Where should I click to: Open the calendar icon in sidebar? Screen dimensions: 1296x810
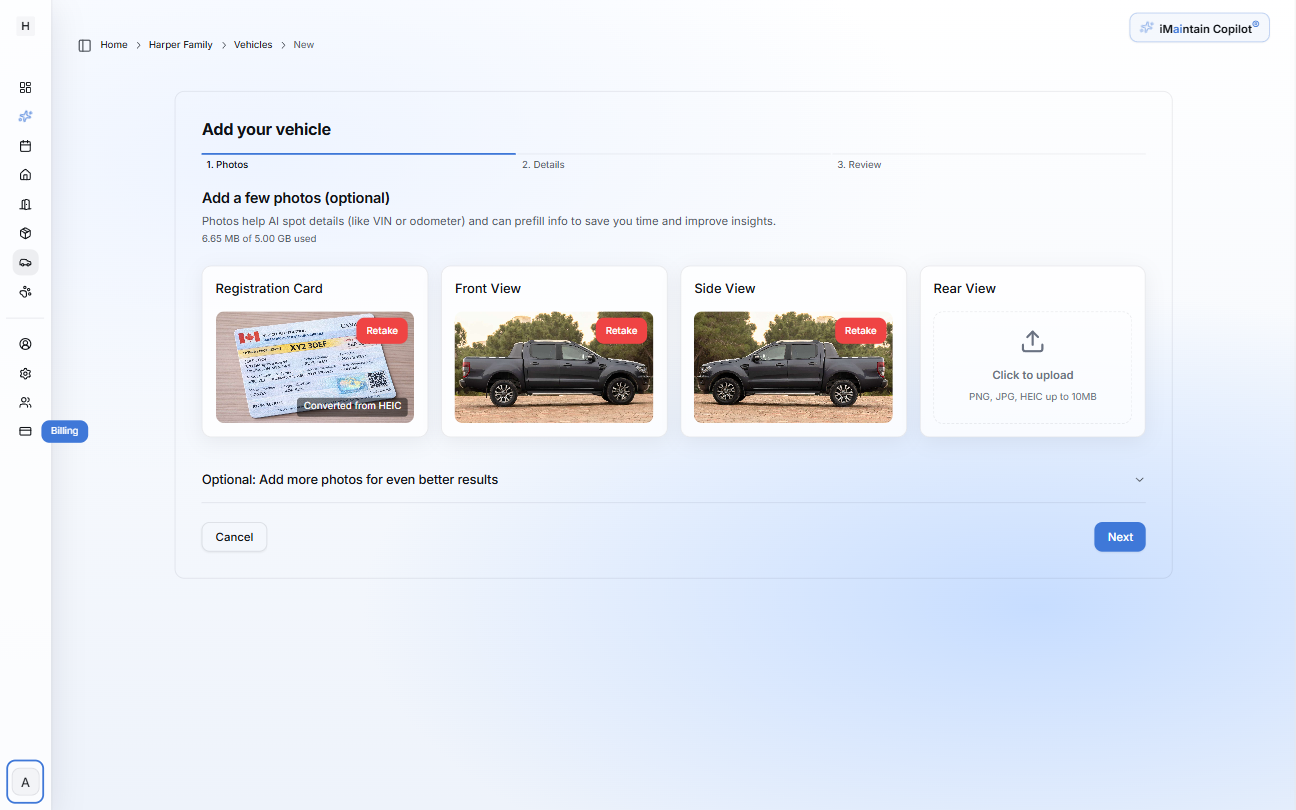[25, 145]
